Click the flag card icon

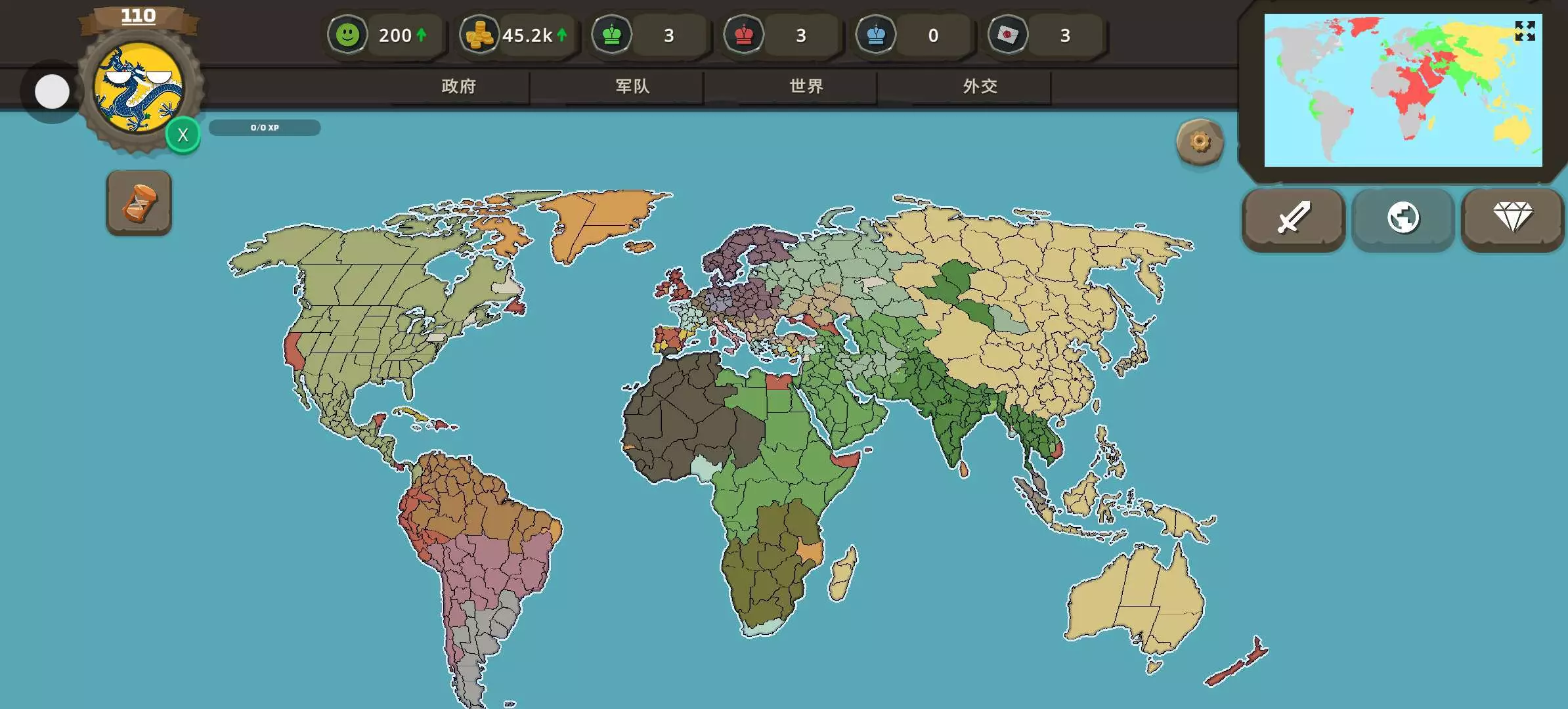click(1008, 35)
